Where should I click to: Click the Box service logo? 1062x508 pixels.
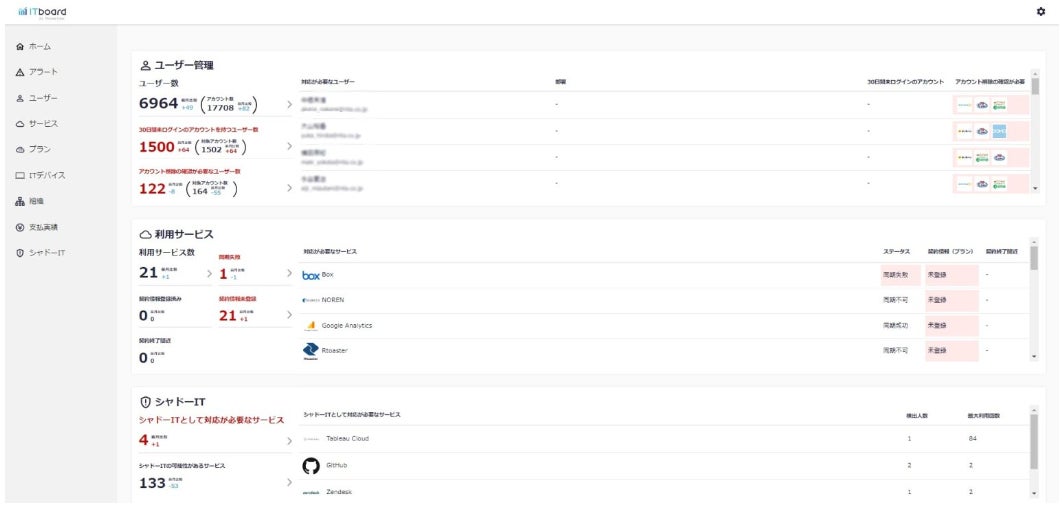311,276
